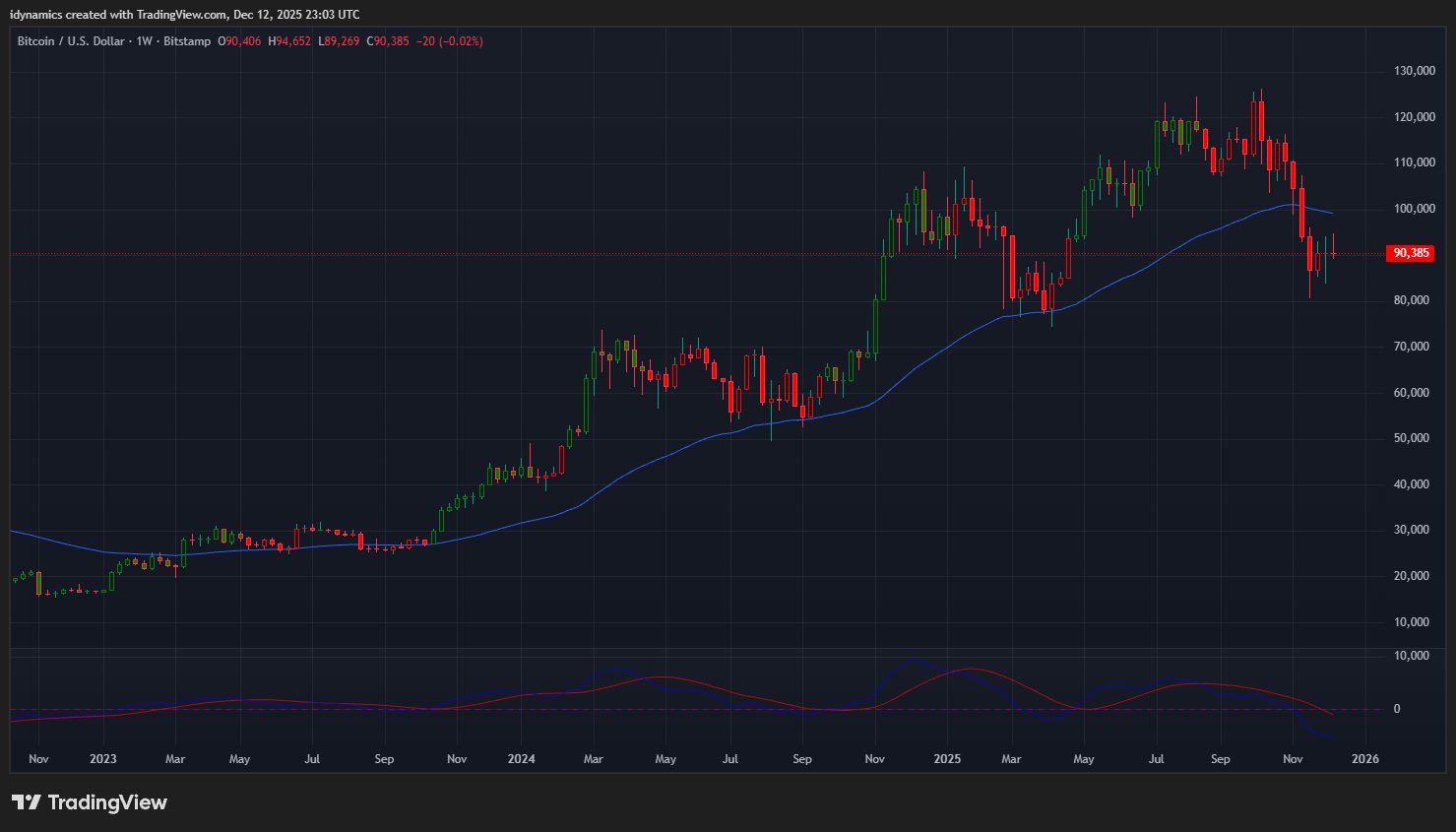Click the red 90,385 current price label
Screen dimensions: 1456x832
point(1410,254)
